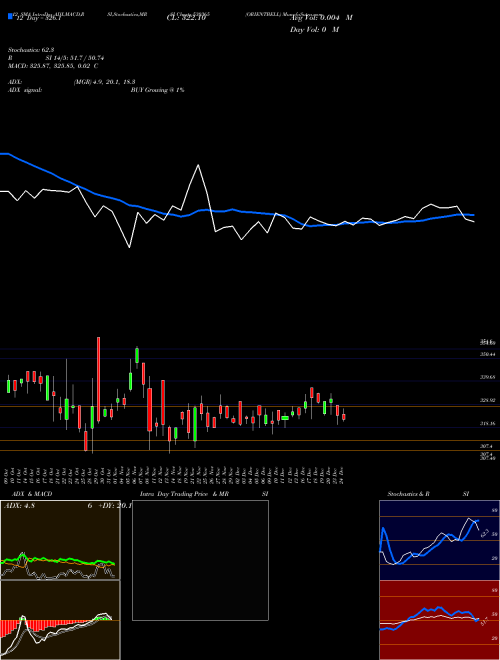Open the MACD histogram chart thumbnail
This screenshot has width=500, height=660.
[x=60, y=620]
